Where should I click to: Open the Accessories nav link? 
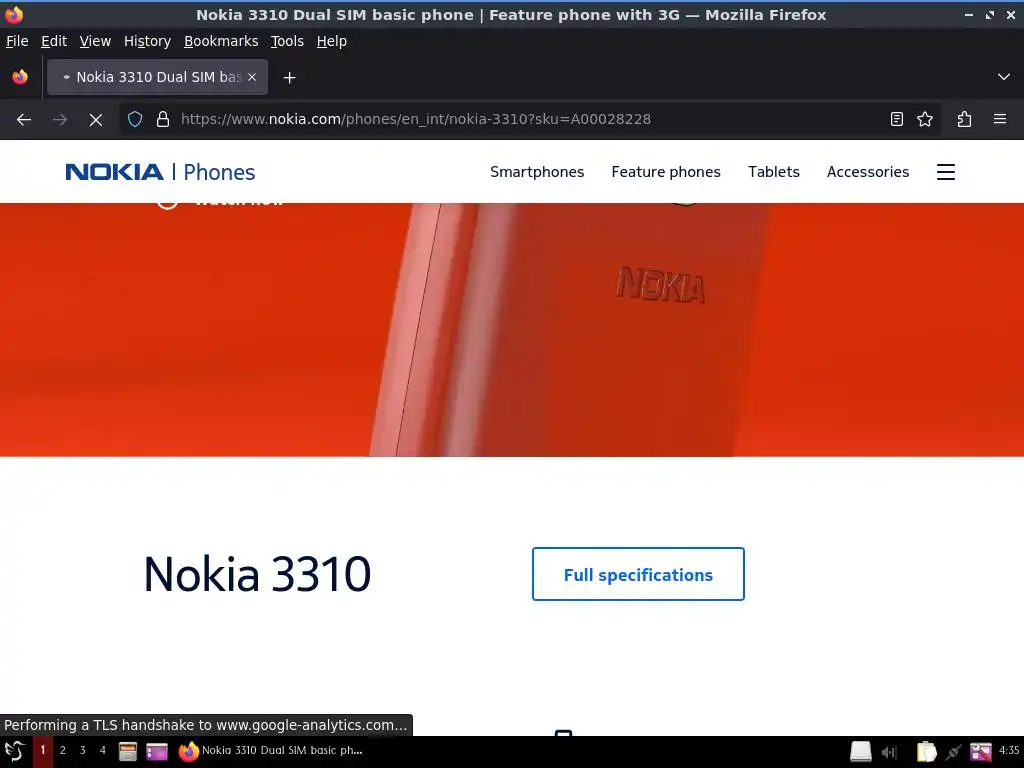867,172
